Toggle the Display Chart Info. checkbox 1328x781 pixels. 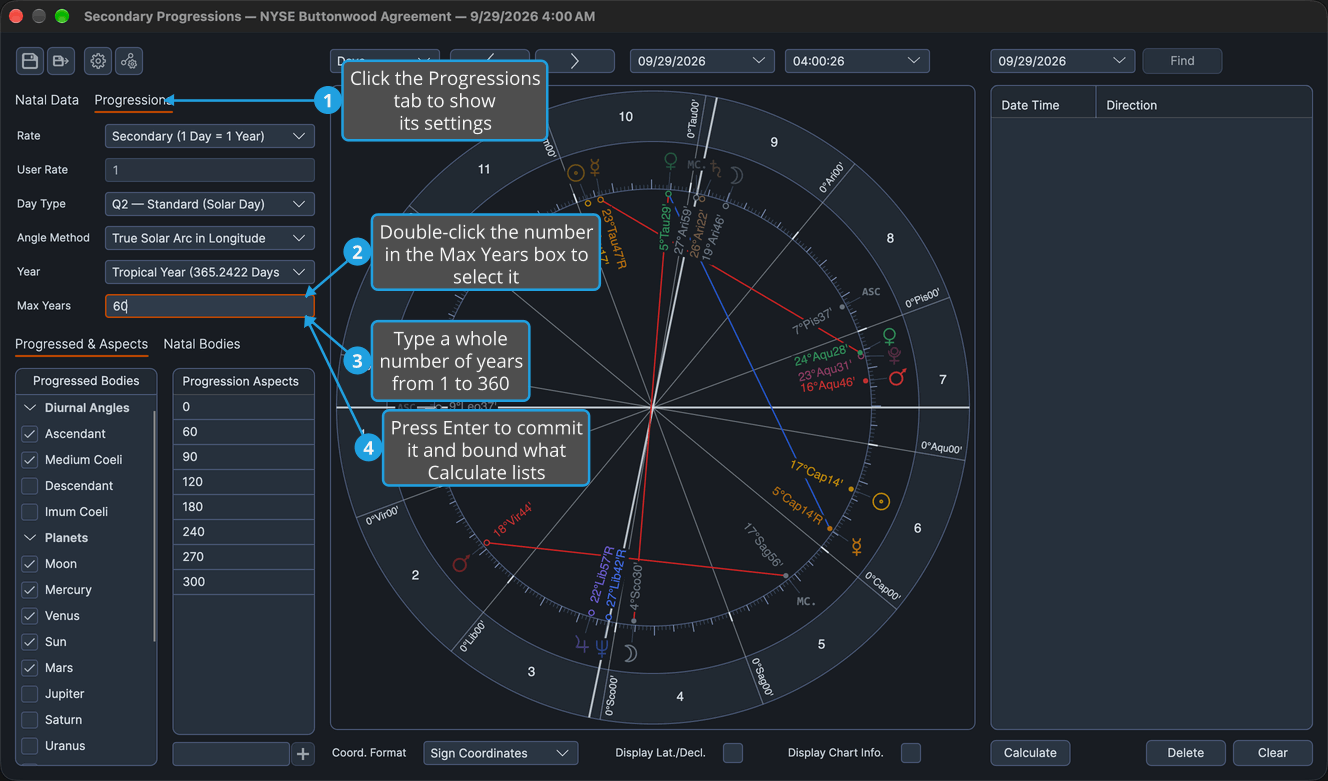coord(911,753)
